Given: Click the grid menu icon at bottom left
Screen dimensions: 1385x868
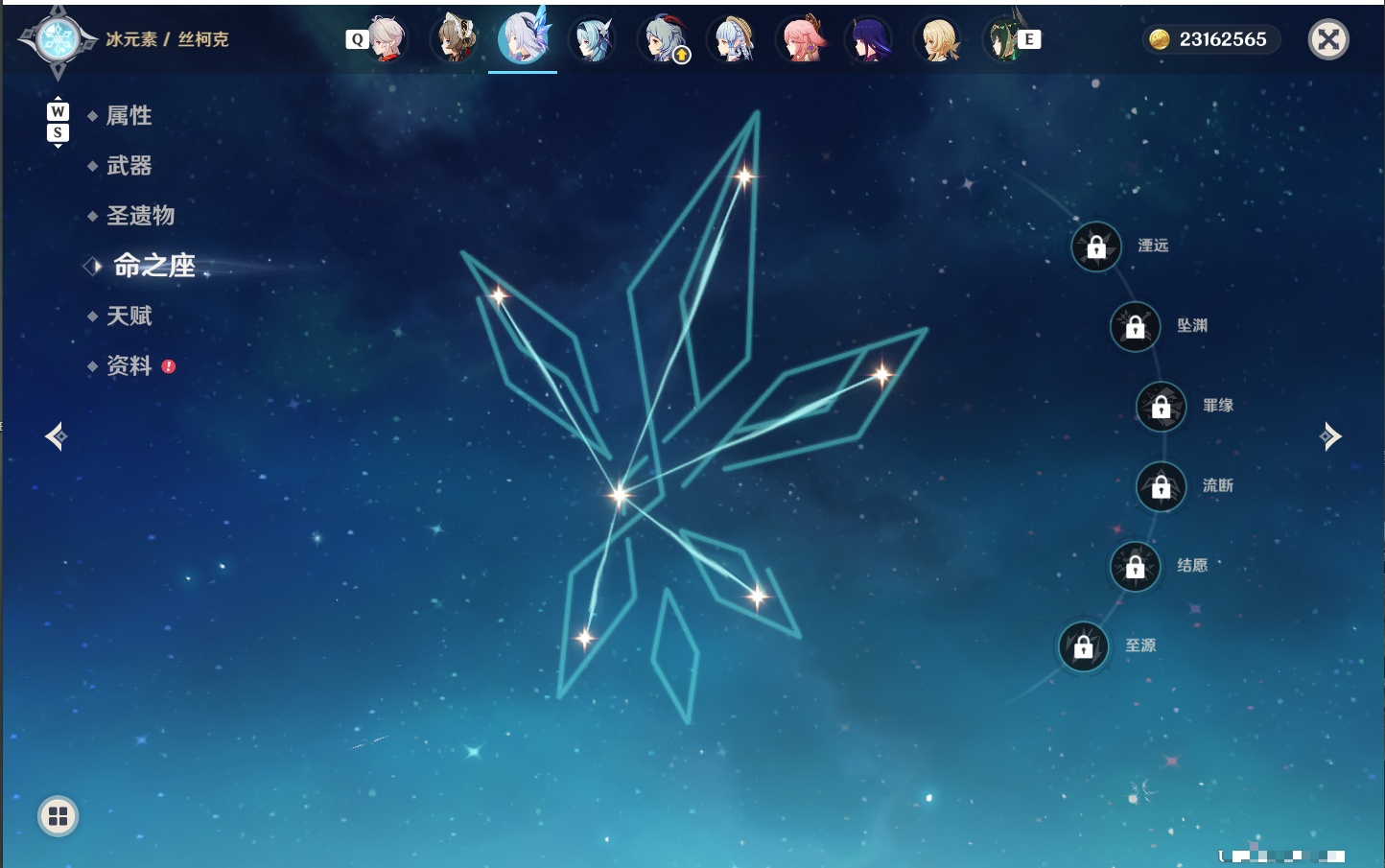Looking at the screenshot, I should click(58, 816).
